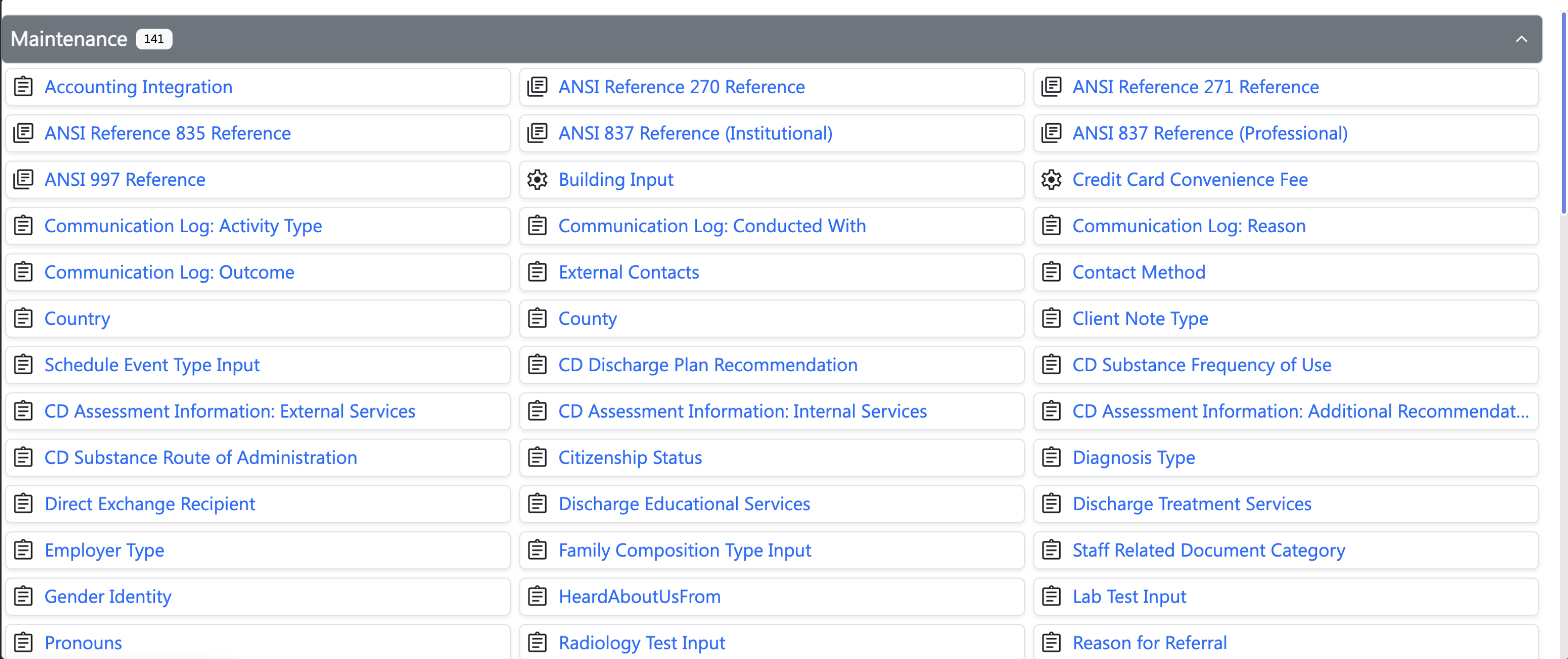This screenshot has width=1568, height=659.
Task: Click clipboard icon beside County
Action: tap(537, 318)
